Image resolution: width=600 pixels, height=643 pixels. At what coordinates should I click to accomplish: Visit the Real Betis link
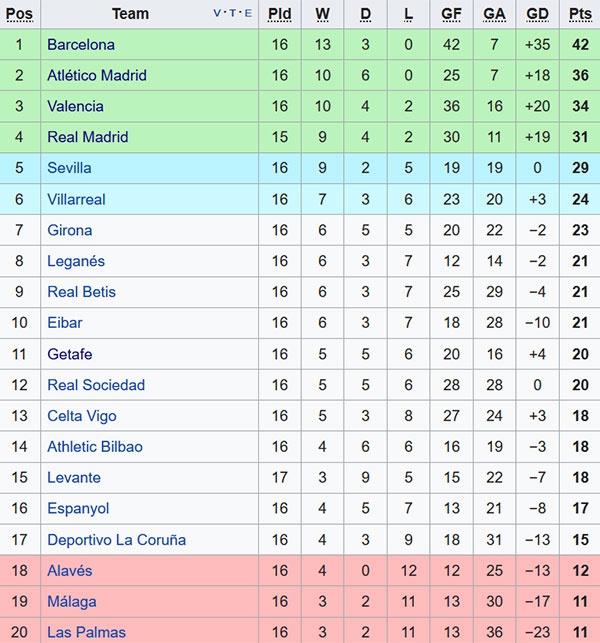[x=81, y=293]
